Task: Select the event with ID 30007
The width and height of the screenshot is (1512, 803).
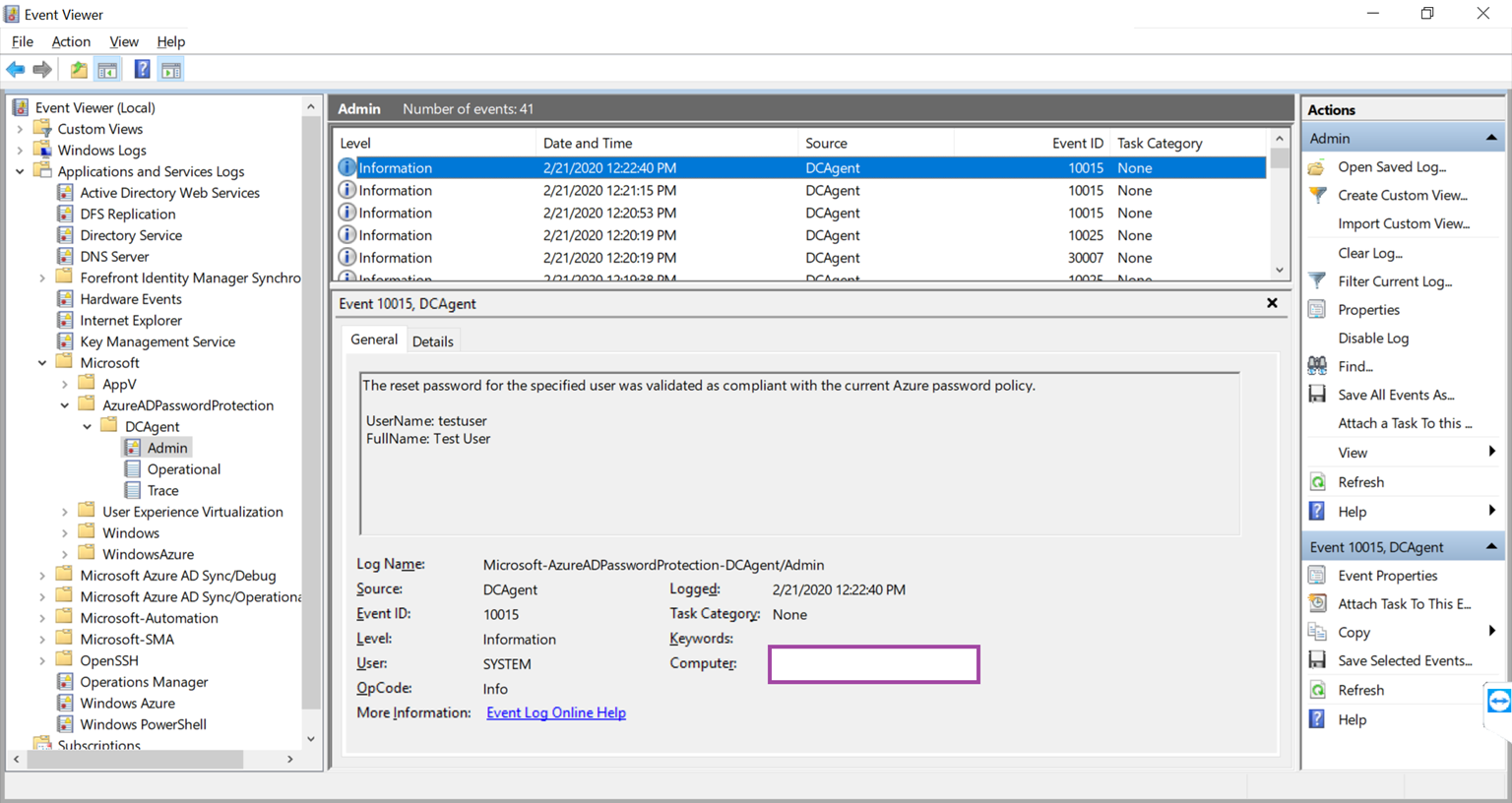Action: (x=800, y=258)
